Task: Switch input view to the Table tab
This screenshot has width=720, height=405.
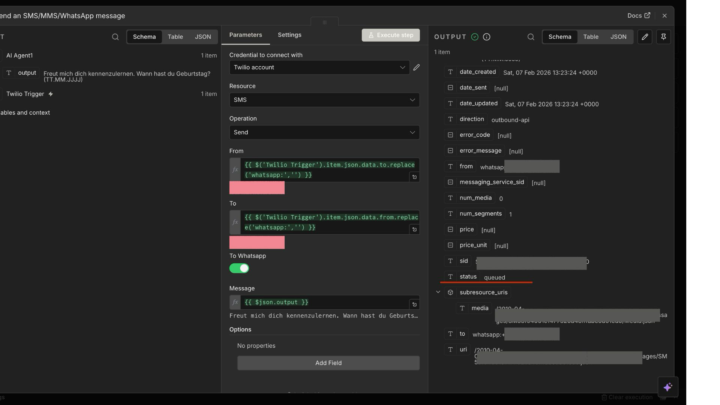Action: [175, 37]
